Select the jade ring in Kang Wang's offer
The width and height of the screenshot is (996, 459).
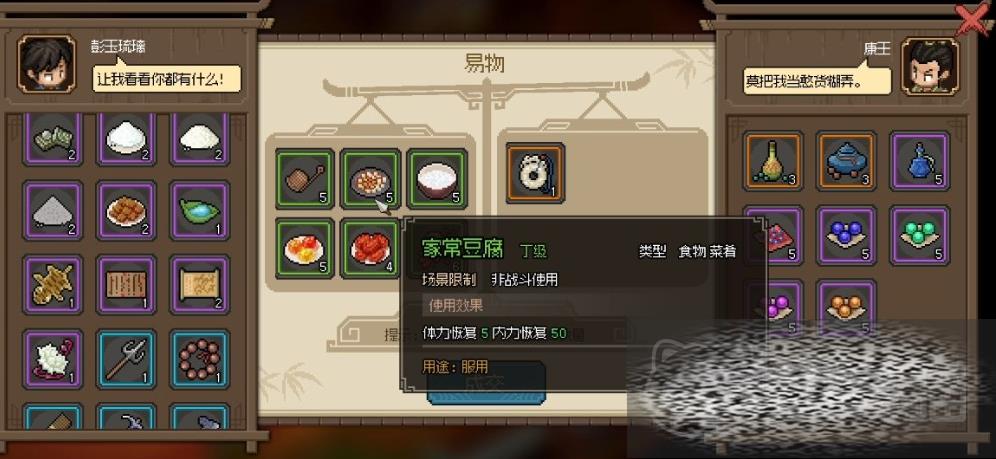(535, 173)
